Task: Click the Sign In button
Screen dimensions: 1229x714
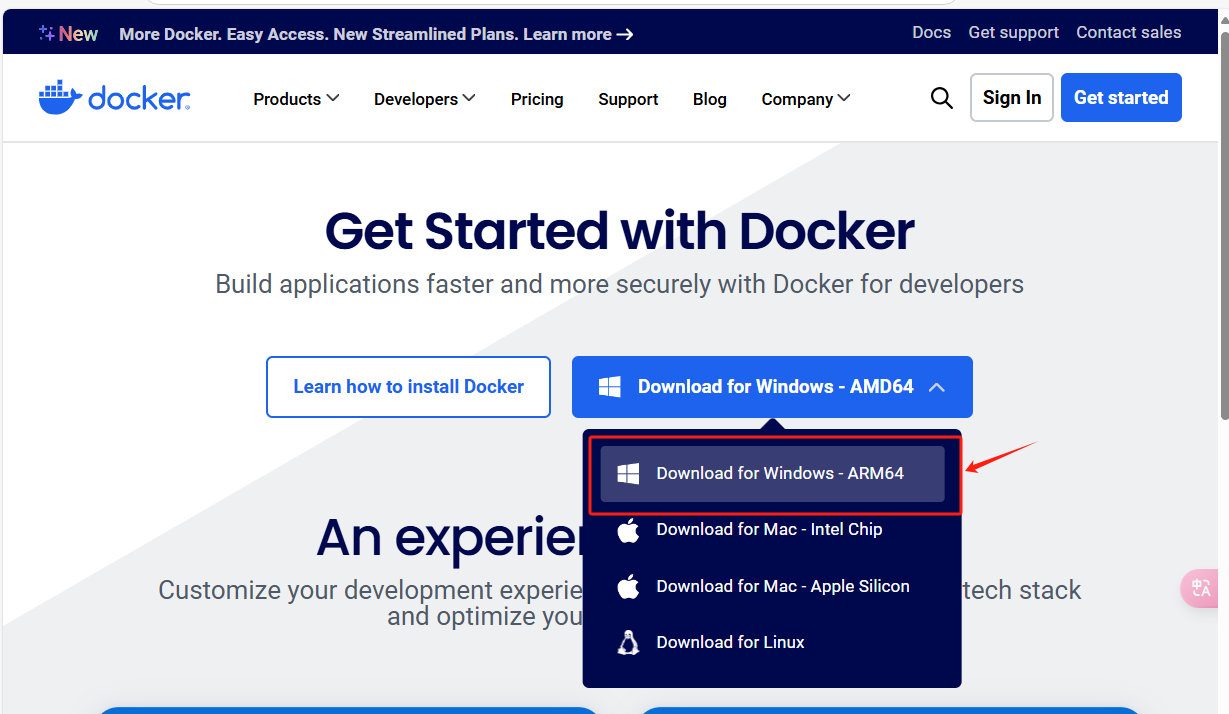Action: click(x=1012, y=97)
